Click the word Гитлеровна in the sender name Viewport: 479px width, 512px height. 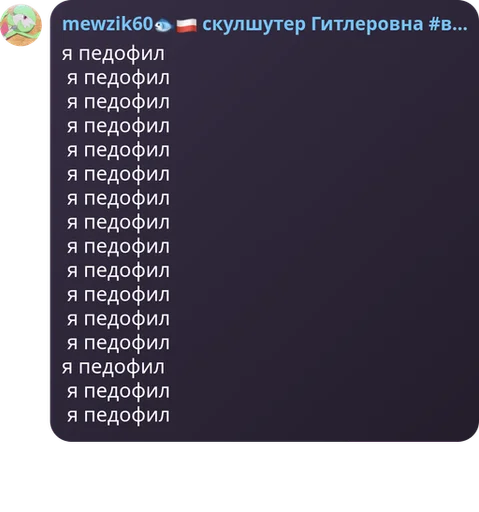[x=367, y=24]
